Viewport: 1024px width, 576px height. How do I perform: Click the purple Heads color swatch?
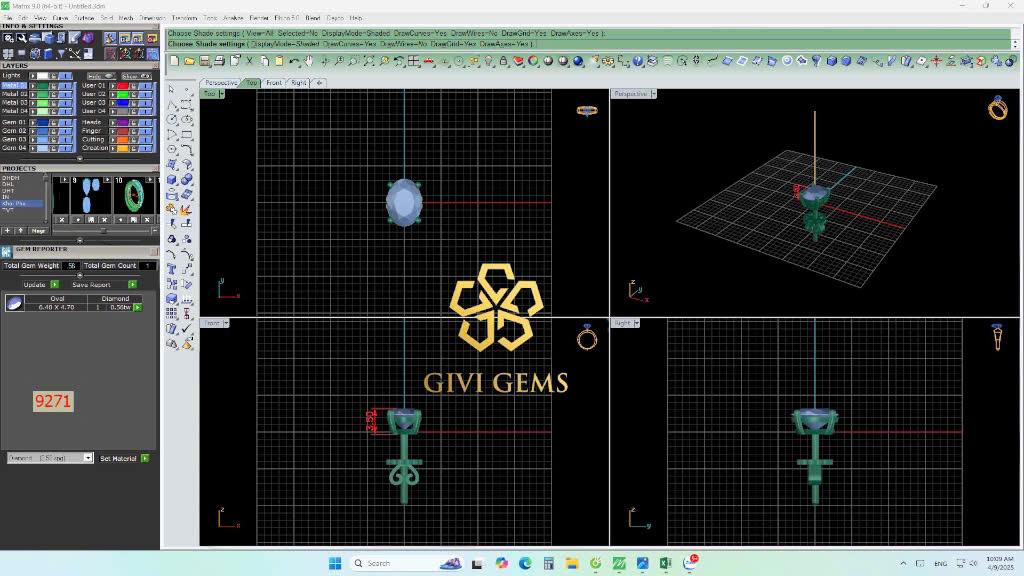point(123,123)
